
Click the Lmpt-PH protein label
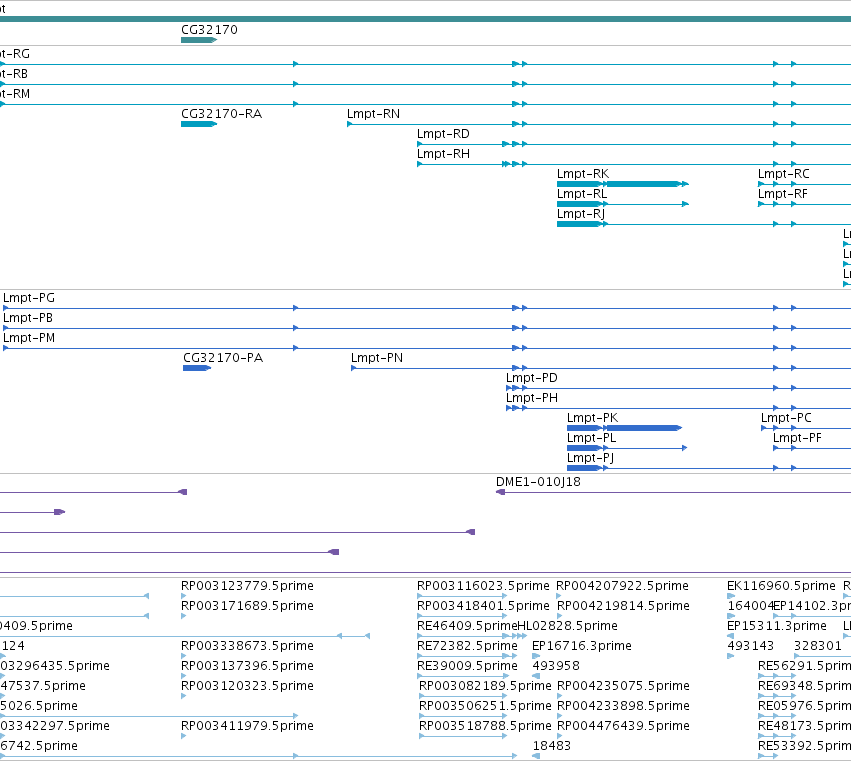point(532,398)
